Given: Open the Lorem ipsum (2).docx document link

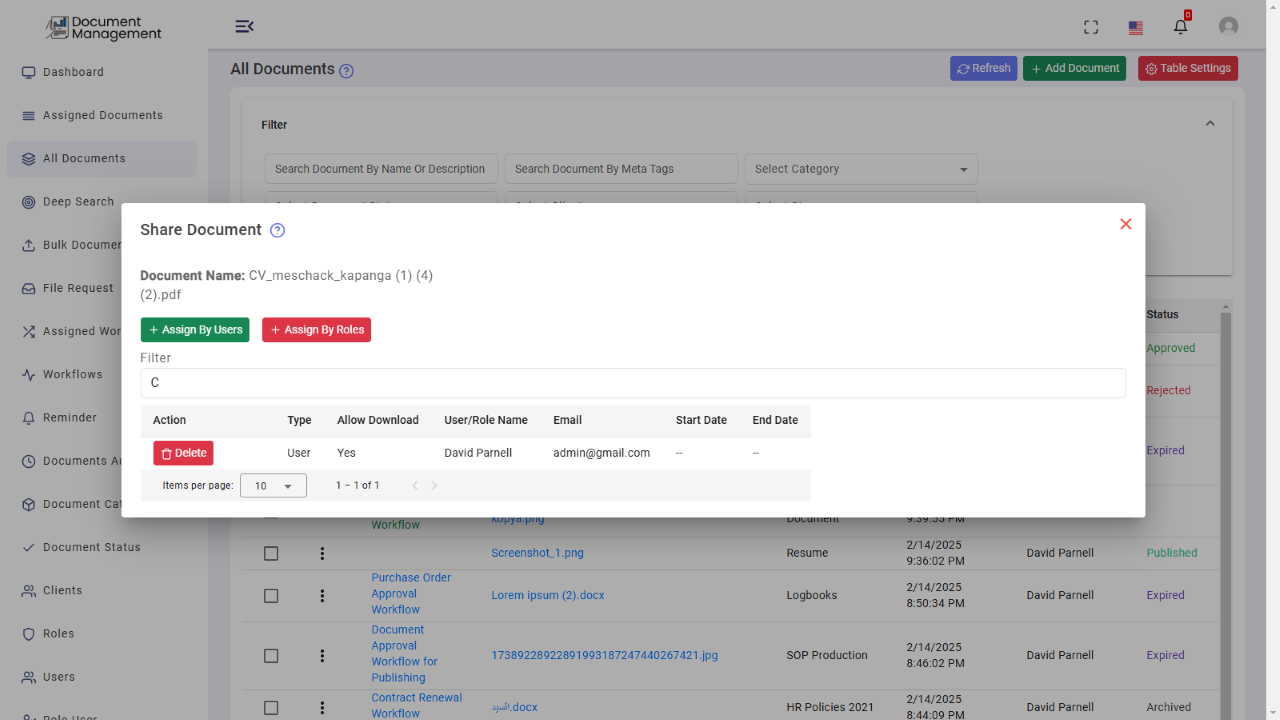Looking at the screenshot, I should tap(548, 595).
